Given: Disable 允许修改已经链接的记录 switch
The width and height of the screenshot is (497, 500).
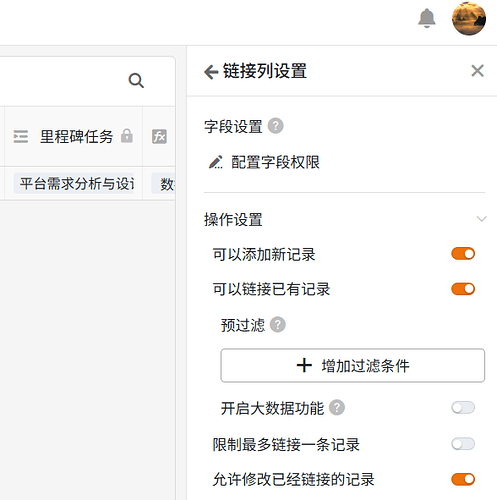Looking at the screenshot, I should (x=463, y=479).
